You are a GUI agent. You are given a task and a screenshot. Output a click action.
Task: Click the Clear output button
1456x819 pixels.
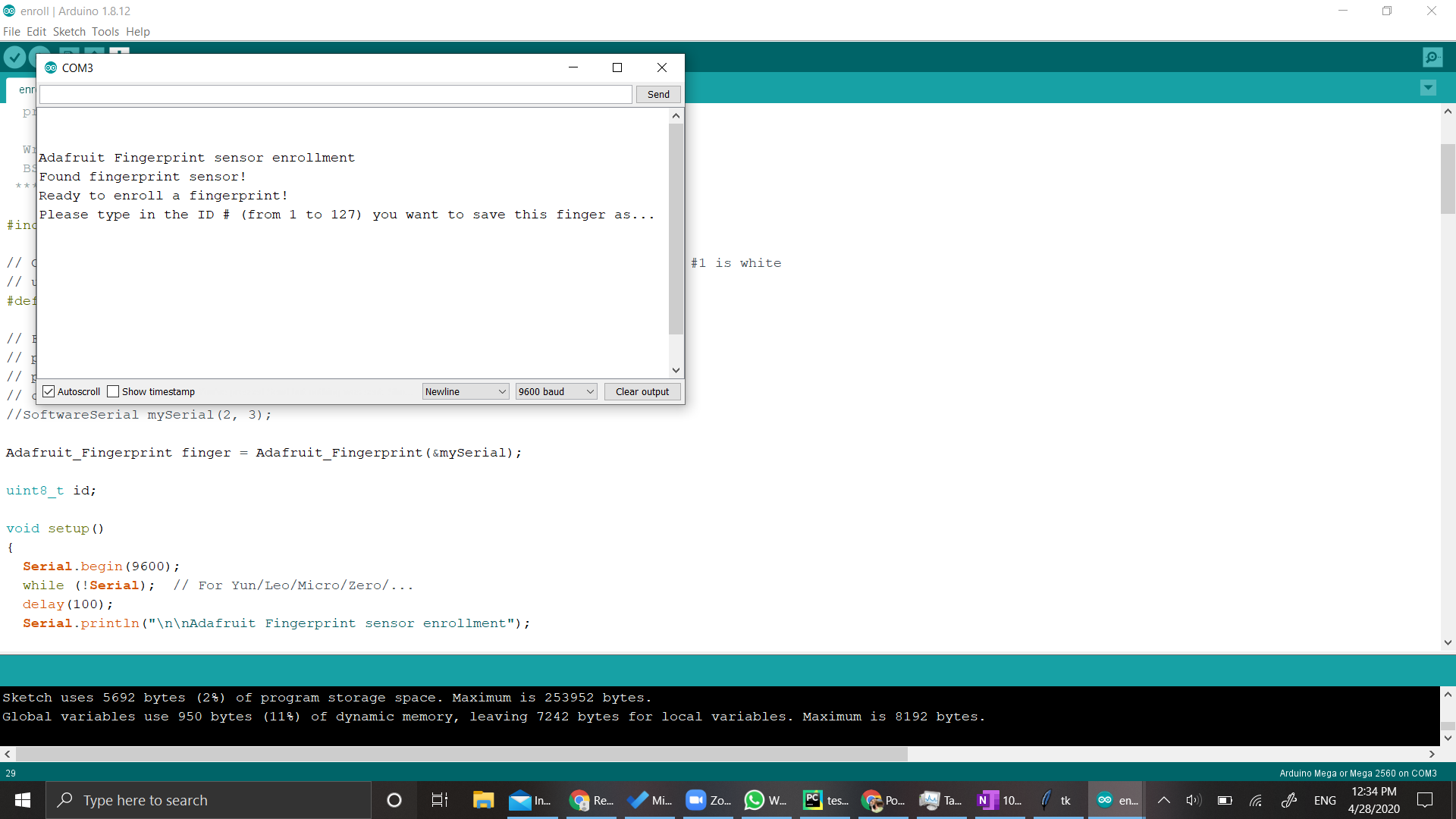pyautogui.click(x=642, y=391)
